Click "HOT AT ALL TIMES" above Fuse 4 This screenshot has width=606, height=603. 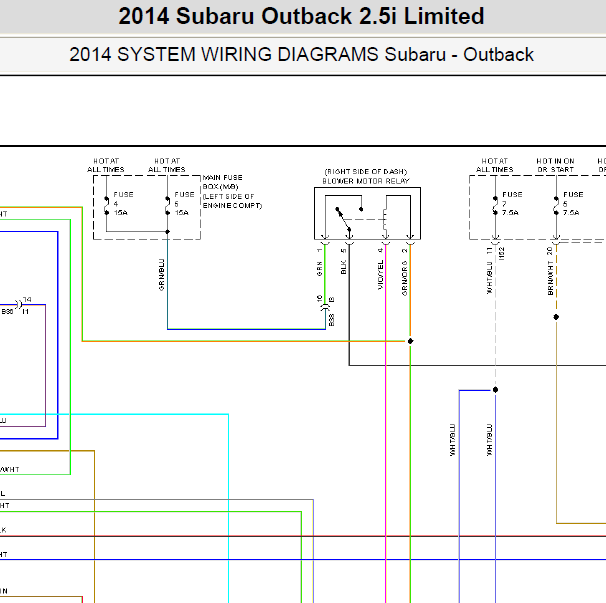pos(106,165)
